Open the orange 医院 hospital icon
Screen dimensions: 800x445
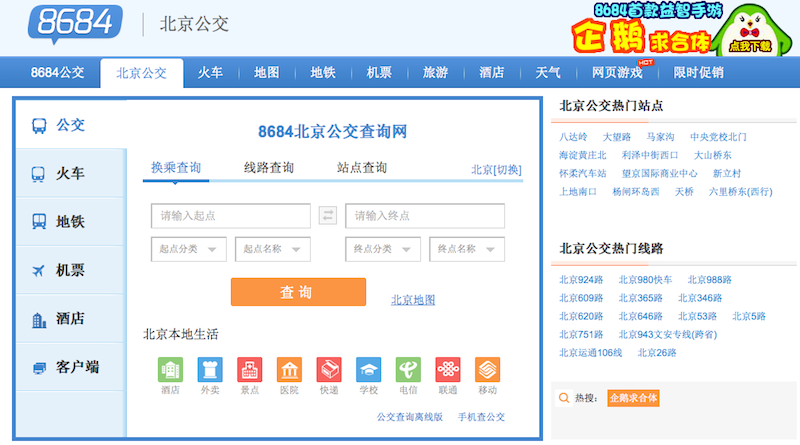click(289, 369)
